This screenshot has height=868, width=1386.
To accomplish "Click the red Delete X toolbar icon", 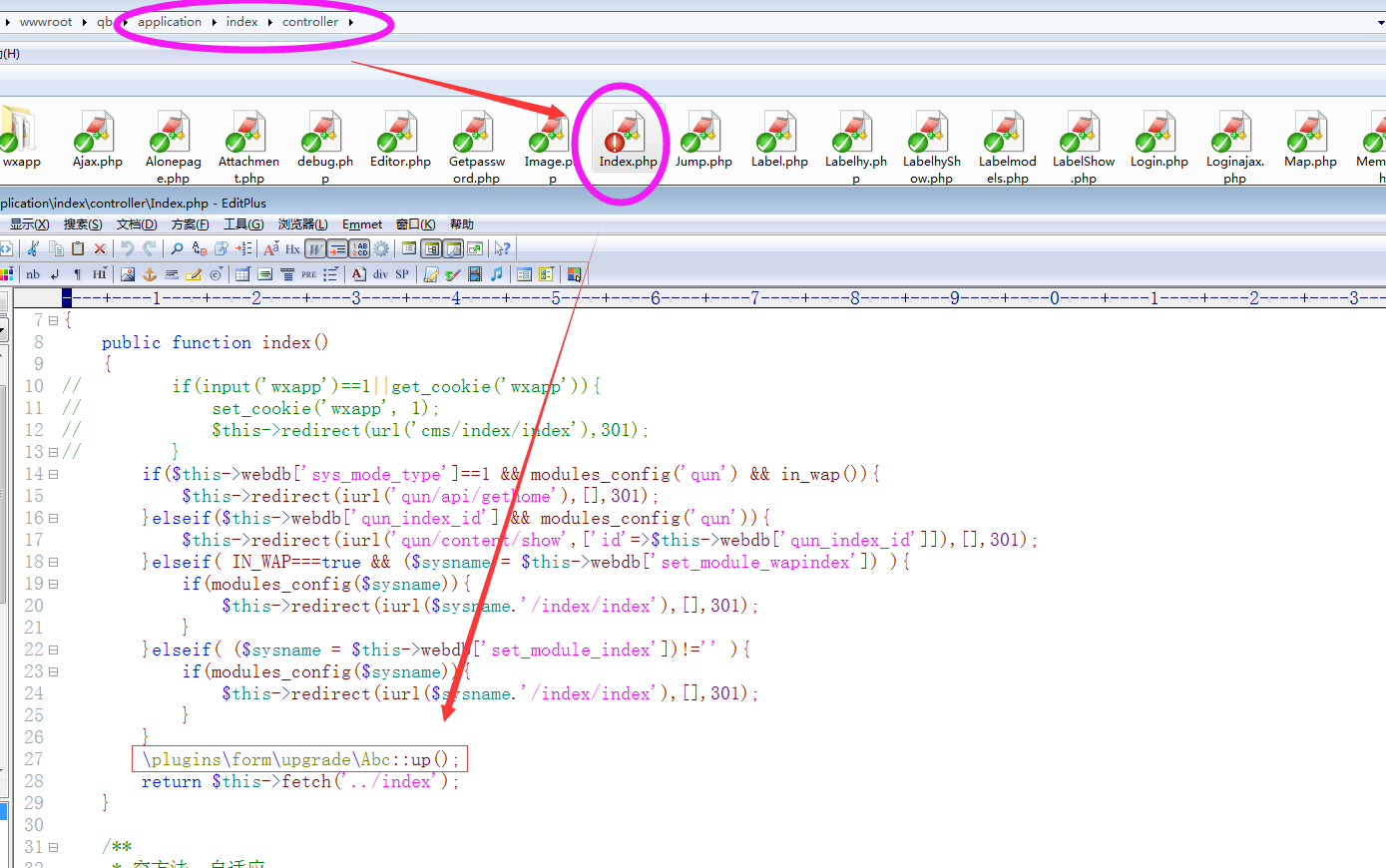I will pyautogui.click(x=100, y=248).
